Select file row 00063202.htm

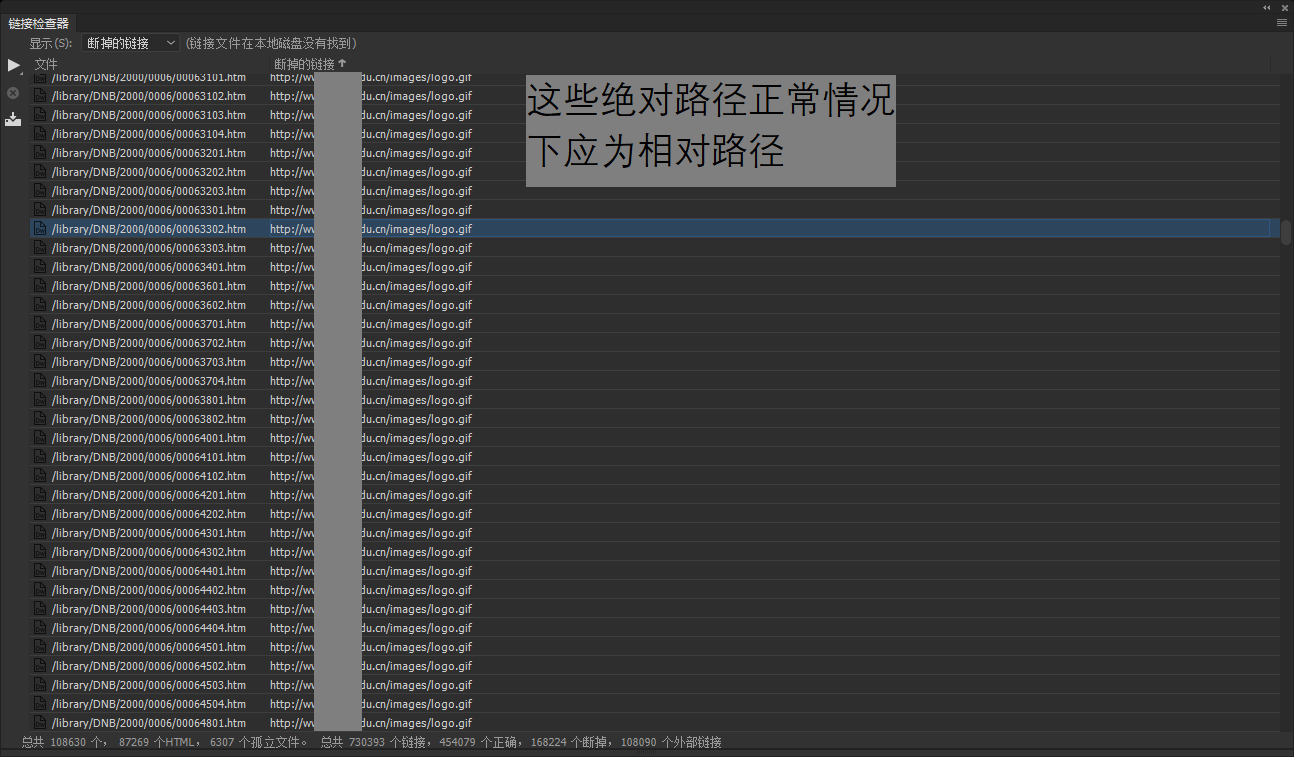(655, 172)
